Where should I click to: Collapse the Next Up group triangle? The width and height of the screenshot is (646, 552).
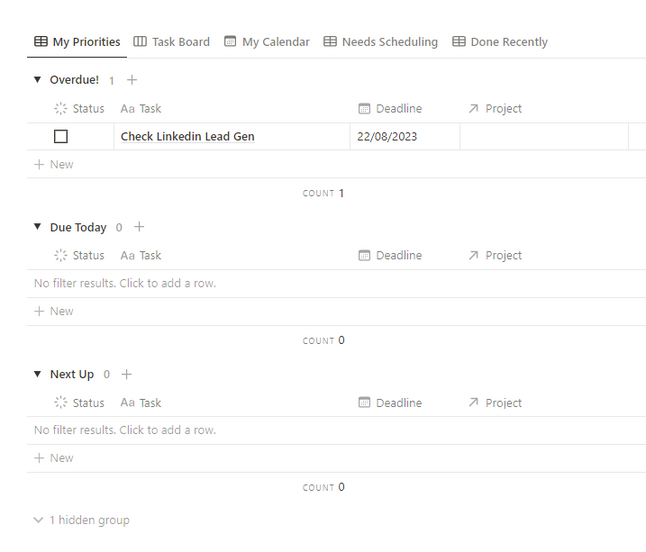tap(38, 374)
